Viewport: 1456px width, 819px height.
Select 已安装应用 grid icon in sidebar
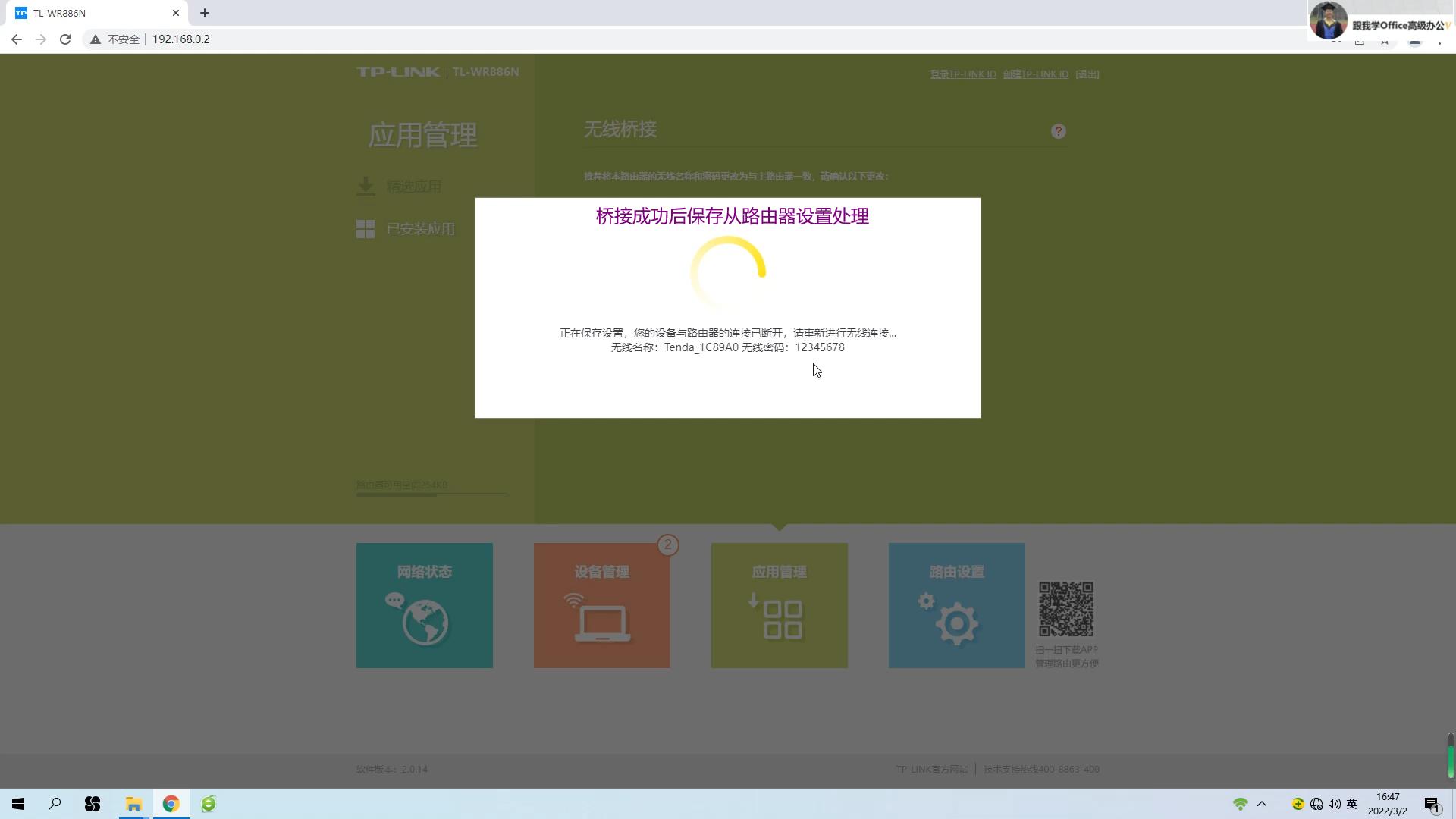pos(366,227)
